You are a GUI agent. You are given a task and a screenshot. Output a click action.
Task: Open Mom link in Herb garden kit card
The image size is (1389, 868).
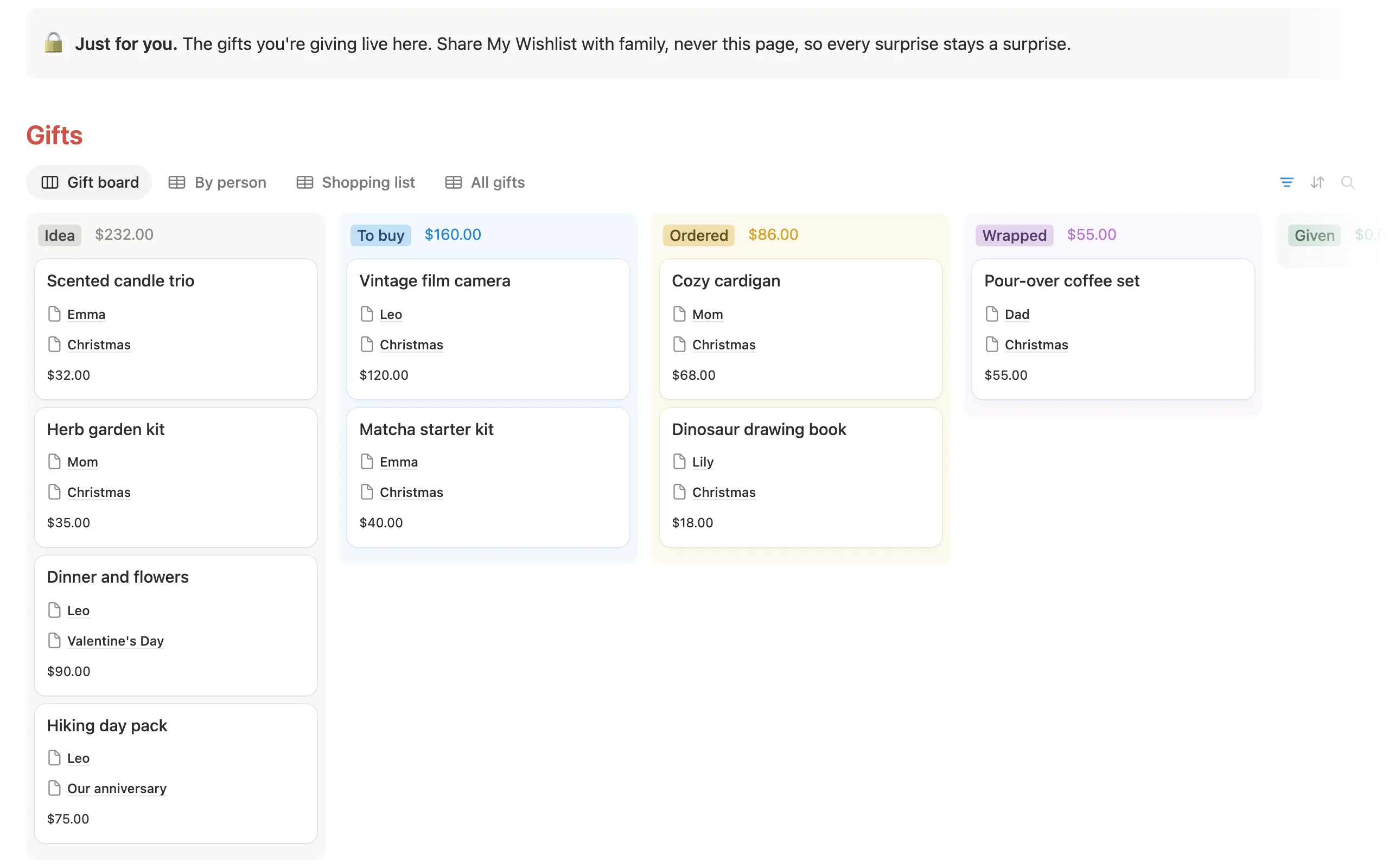[82, 462]
